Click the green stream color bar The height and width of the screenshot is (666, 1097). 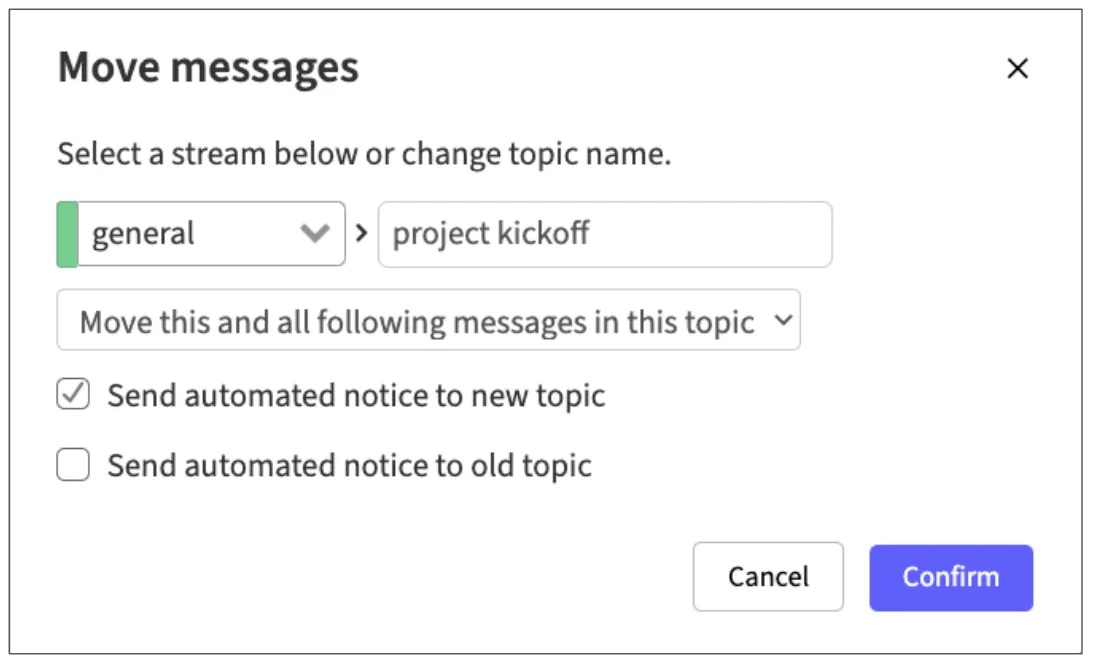tap(67, 234)
